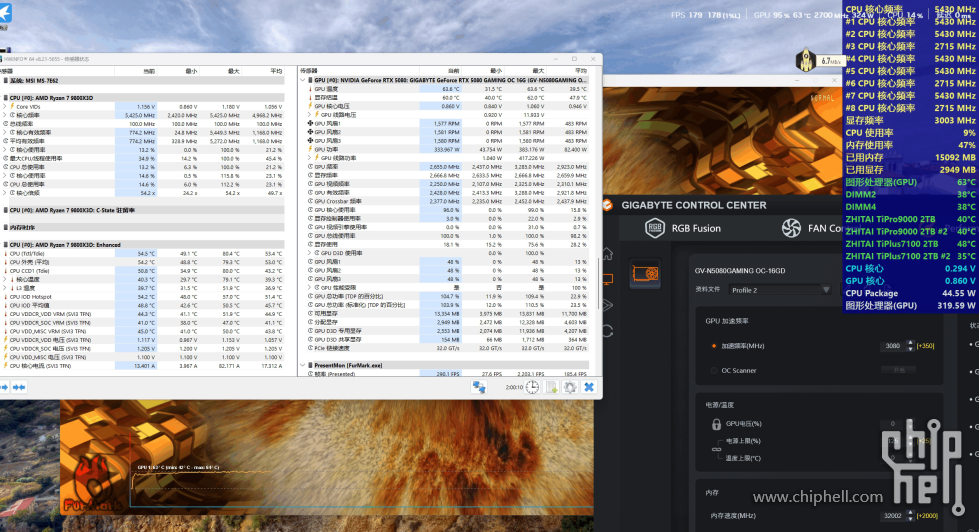Image resolution: width=979 pixels, height=532 pixels.
Task: Decrease the boost clock with the down stepper
Action: click(x=910, y=349)
